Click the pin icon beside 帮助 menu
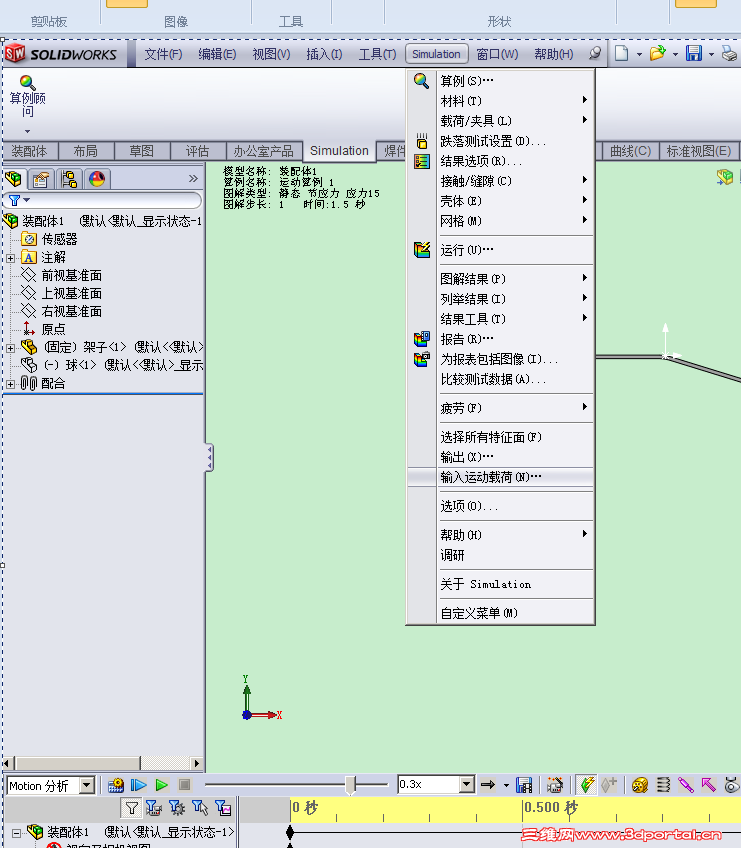Viewport: 741px width, 848px height. [594, 53]
